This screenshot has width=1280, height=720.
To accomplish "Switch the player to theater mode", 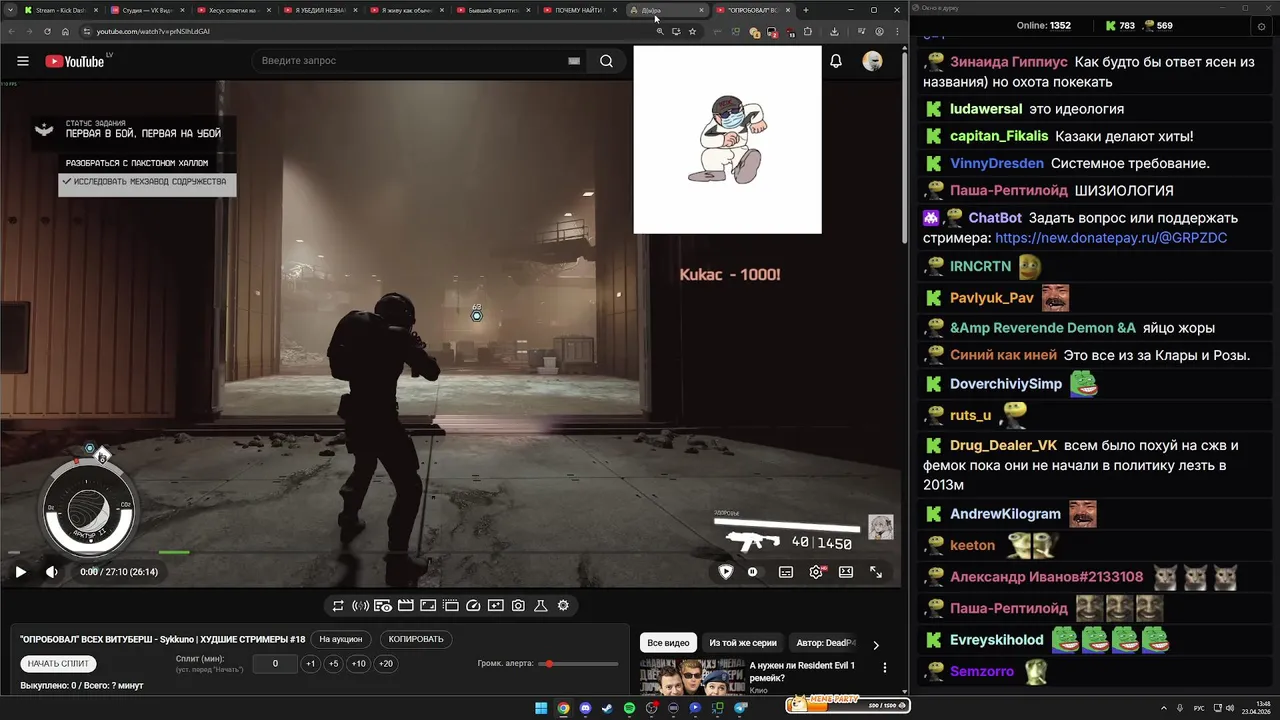I will (846, 572).
